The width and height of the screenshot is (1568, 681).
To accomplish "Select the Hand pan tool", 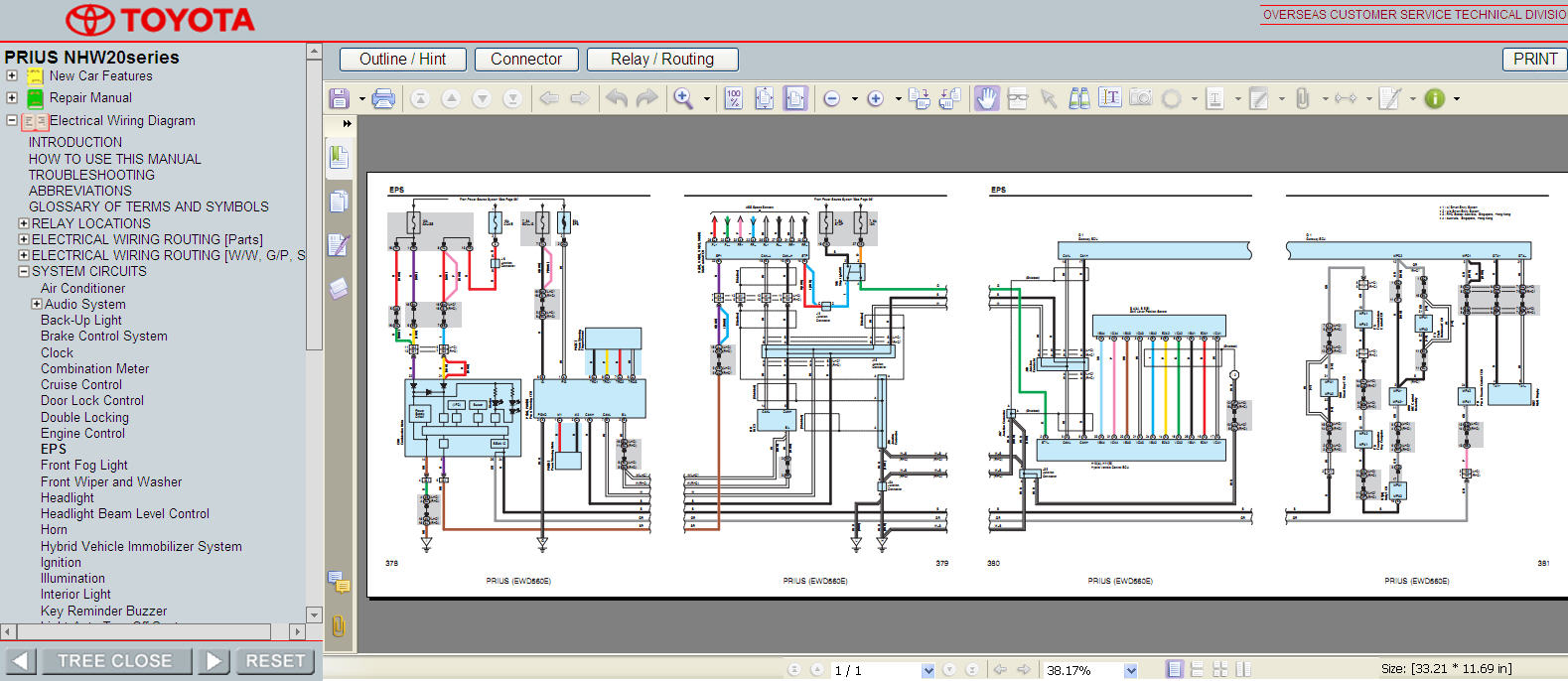I will [986, 98].
